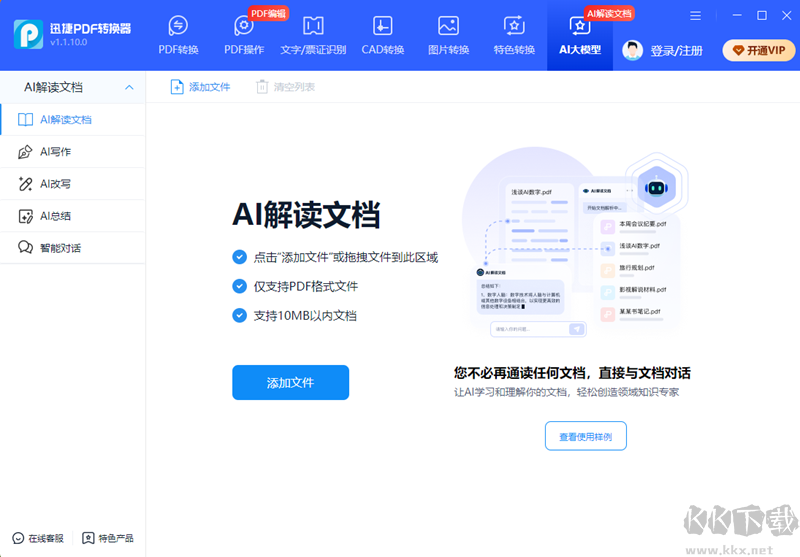Image resolution: width=800 pixels, height=557 pixels.
Task: Select AI总结 in the sidebar
Action: tap(72, 216)
